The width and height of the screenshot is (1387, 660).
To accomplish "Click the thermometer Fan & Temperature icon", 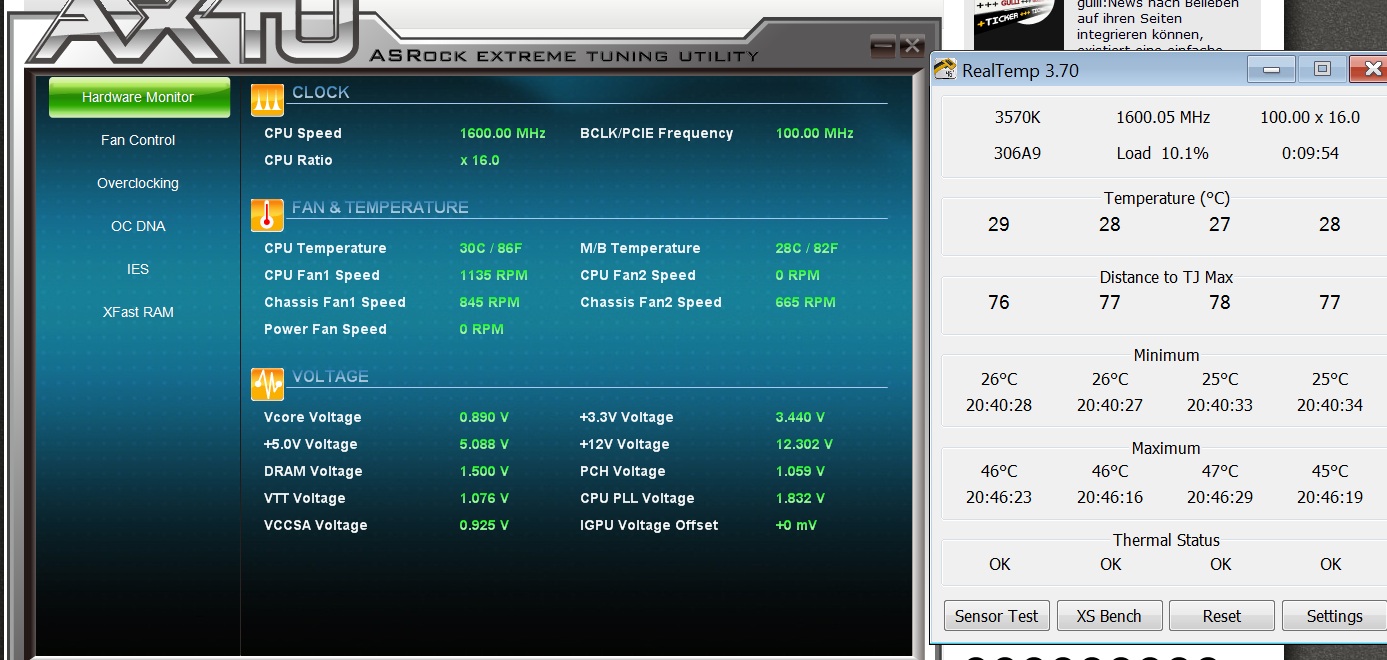I will pos(267,215).
